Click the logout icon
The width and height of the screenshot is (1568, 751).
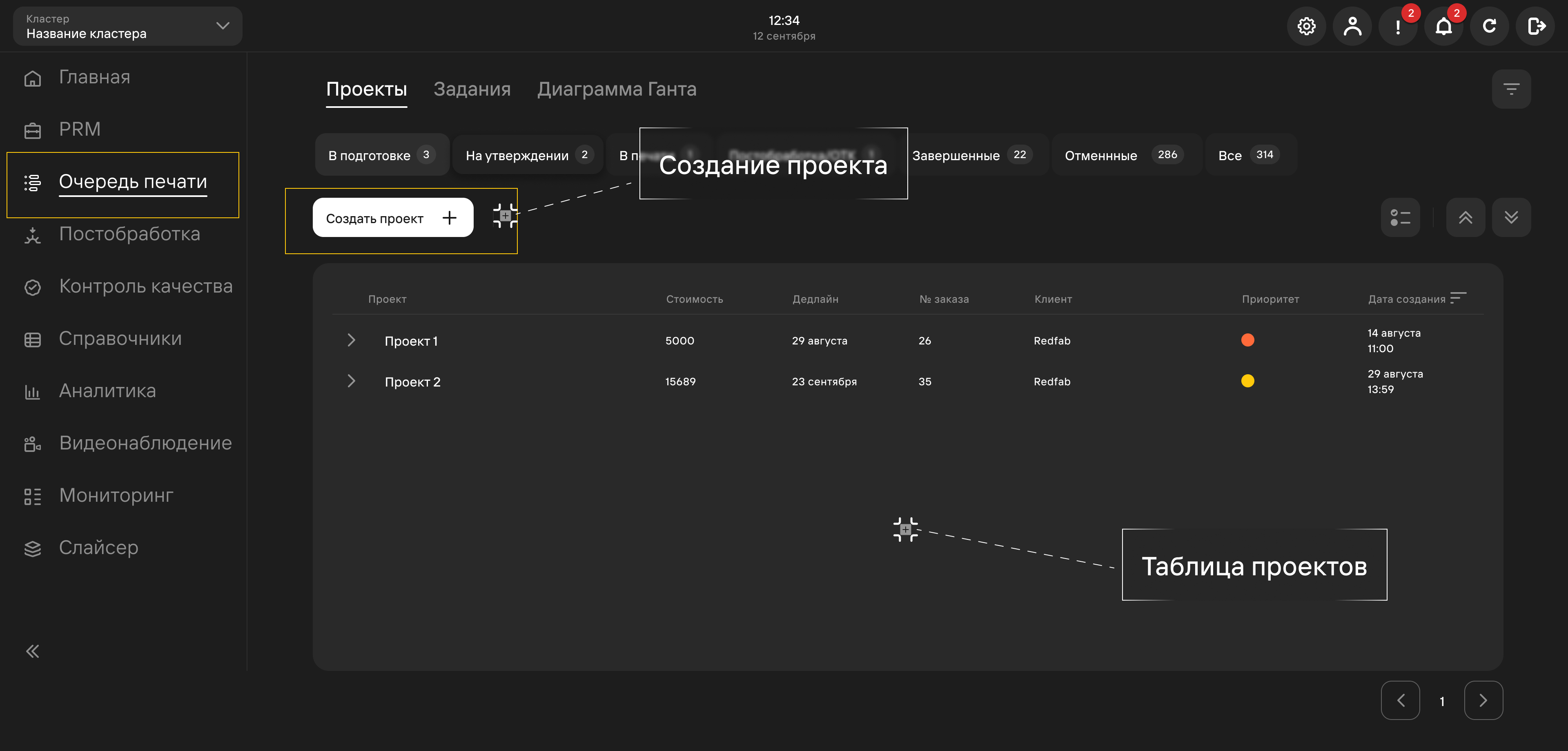(1535, 26)
